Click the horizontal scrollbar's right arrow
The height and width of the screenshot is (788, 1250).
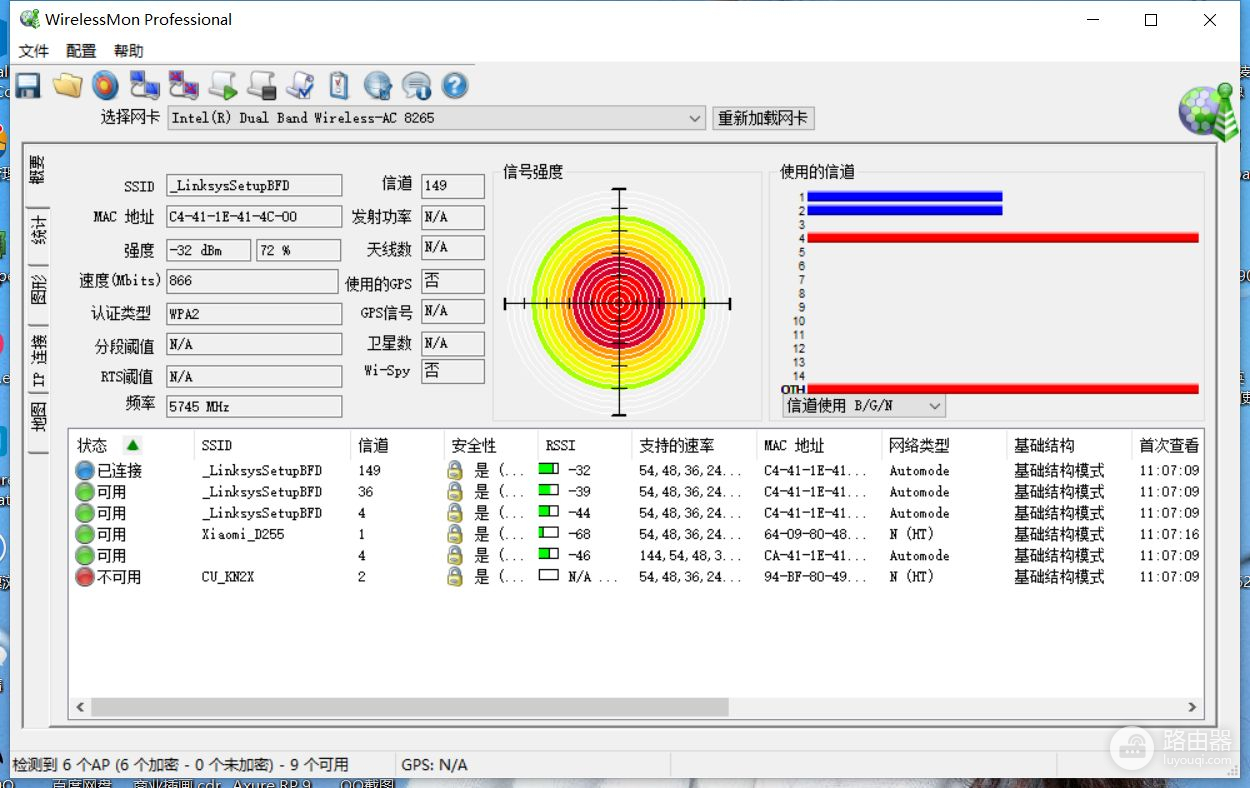click(x=1192, y=707)
